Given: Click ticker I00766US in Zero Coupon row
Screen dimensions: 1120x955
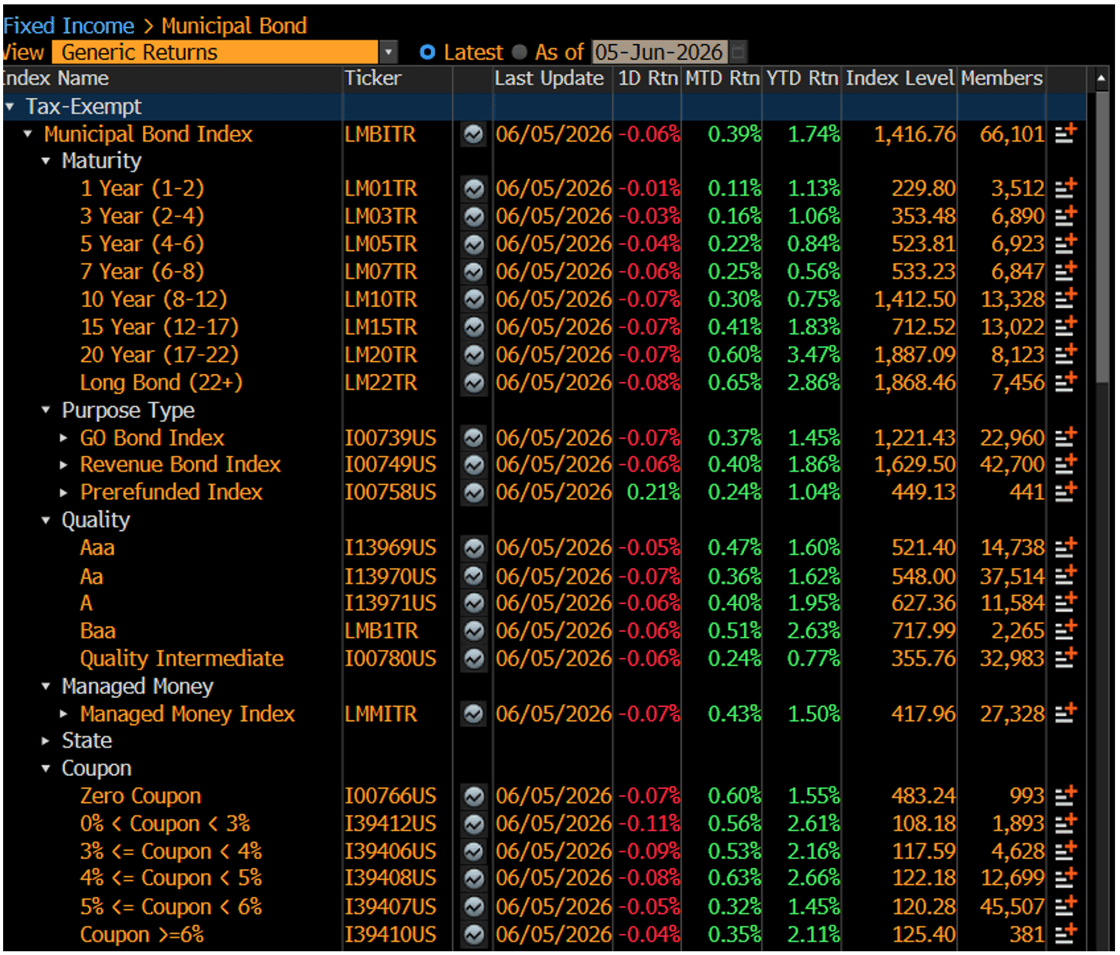Looking at the screenshot, I should pos(391,796).
